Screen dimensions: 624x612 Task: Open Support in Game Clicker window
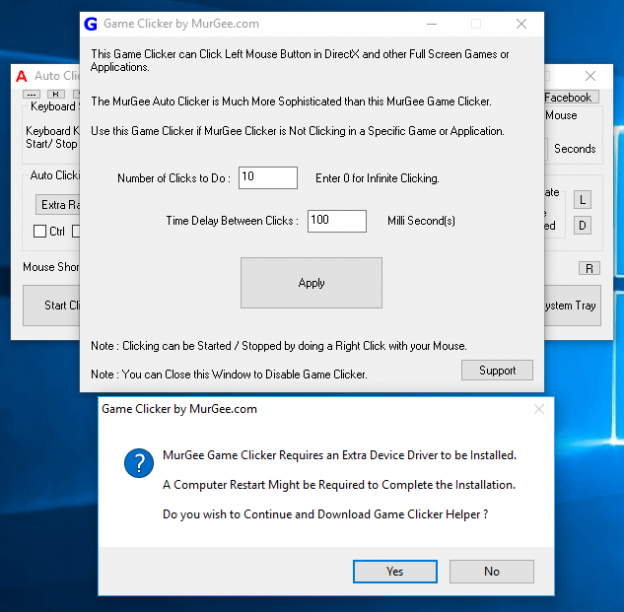[x=497, y=370]
